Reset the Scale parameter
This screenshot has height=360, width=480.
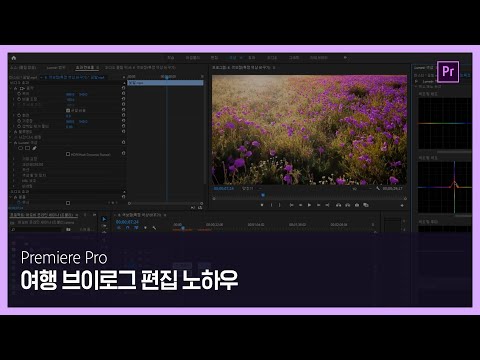click(123, 99)
